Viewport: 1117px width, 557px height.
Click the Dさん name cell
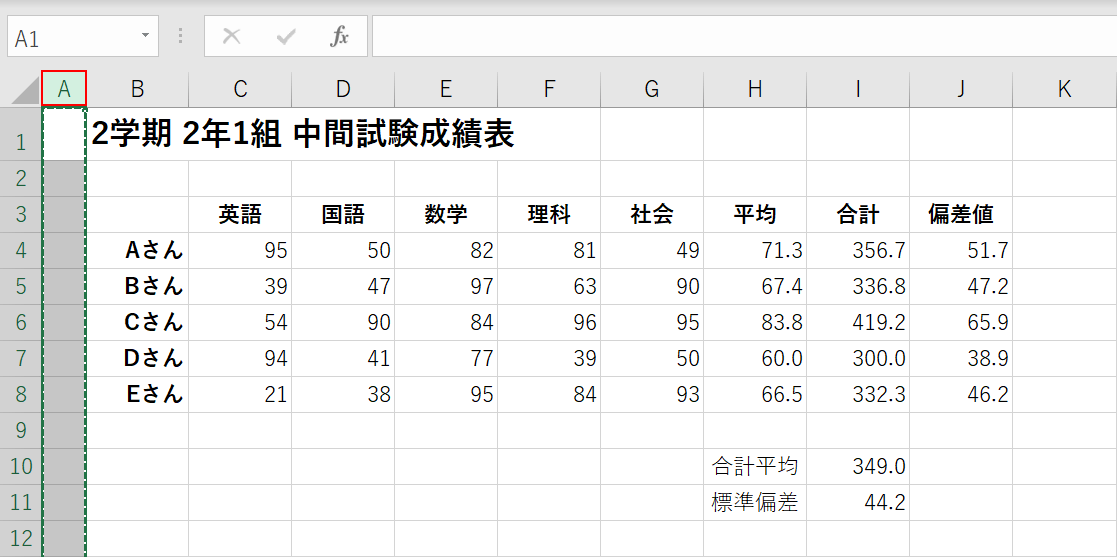137,358
